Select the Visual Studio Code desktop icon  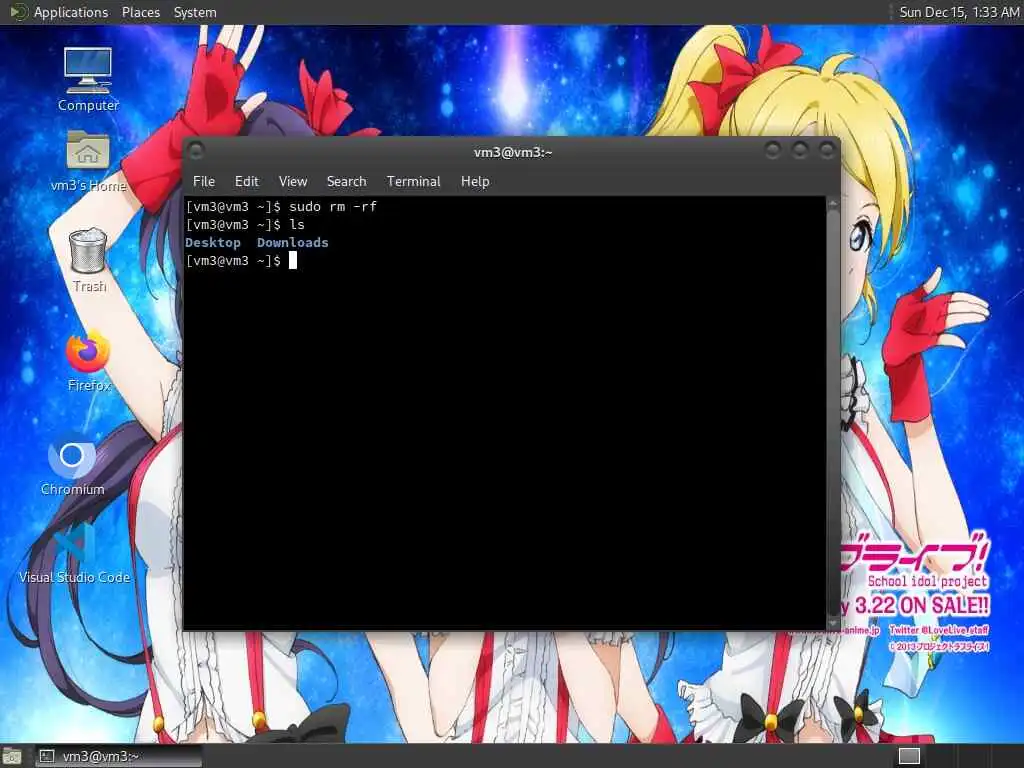(74, 552)
